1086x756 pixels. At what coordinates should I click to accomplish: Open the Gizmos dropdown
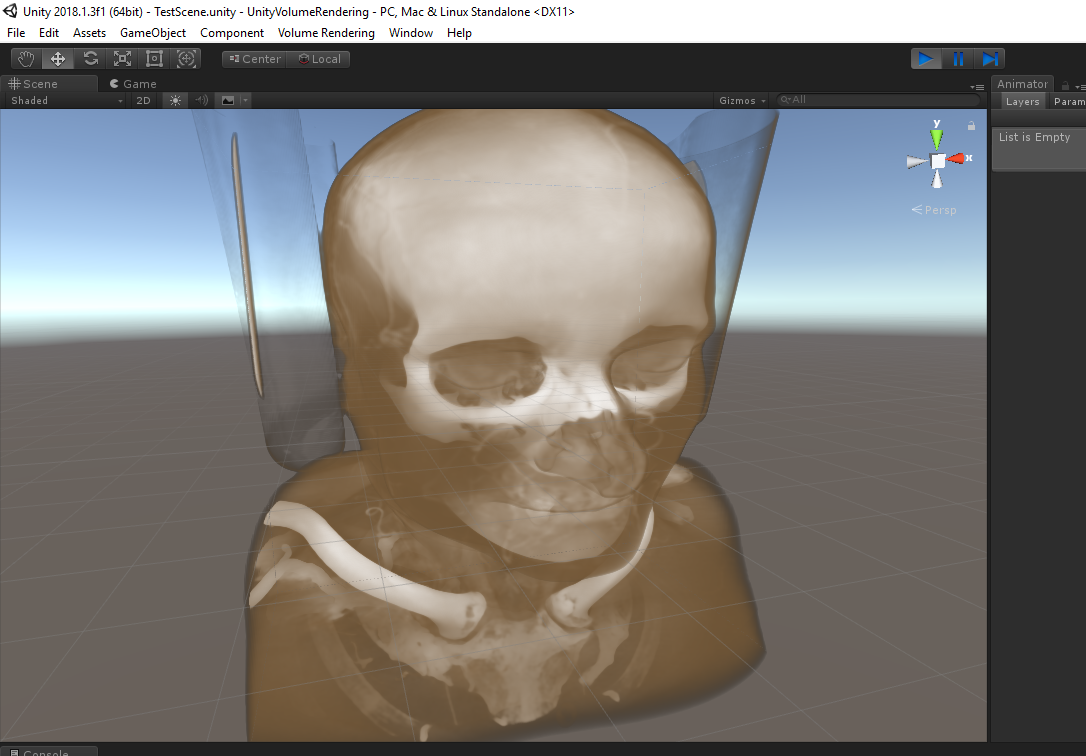pyautogui.click(x=743, y=100)
